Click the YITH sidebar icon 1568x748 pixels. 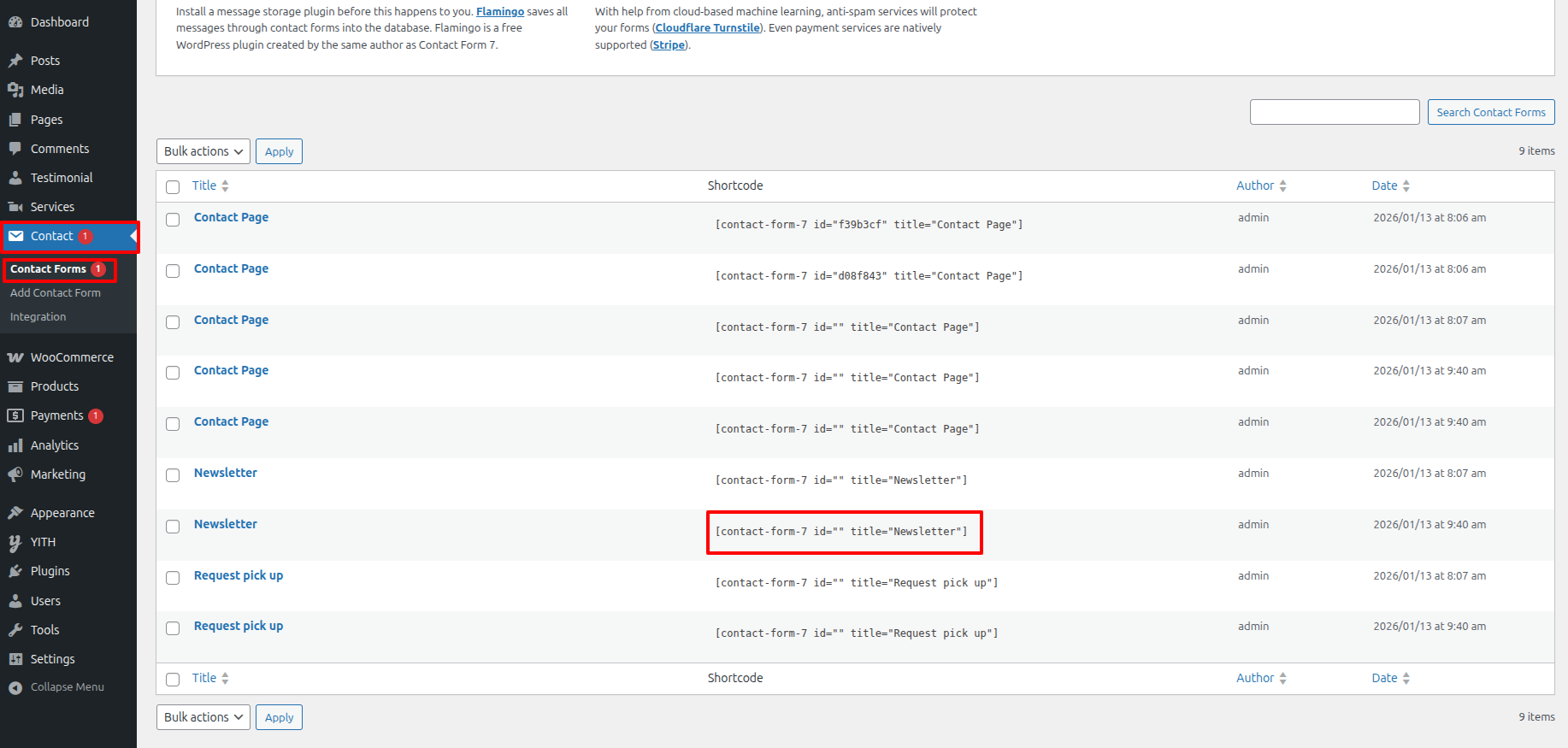click(15, 542)
